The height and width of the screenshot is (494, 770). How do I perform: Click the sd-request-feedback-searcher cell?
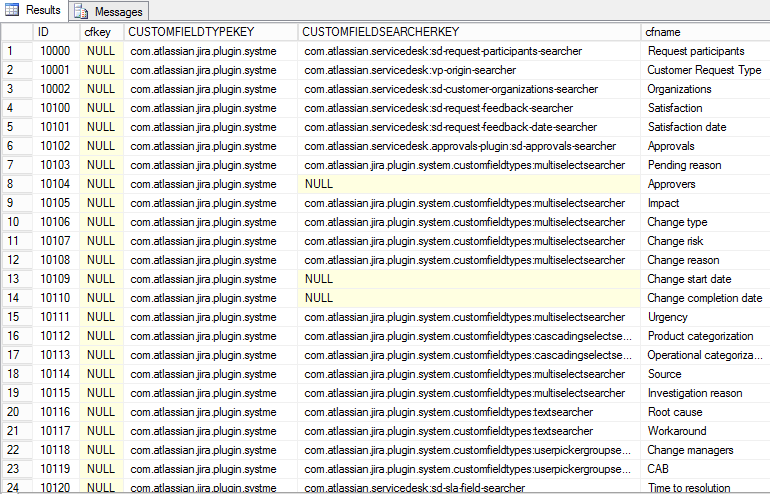[469, 108]
